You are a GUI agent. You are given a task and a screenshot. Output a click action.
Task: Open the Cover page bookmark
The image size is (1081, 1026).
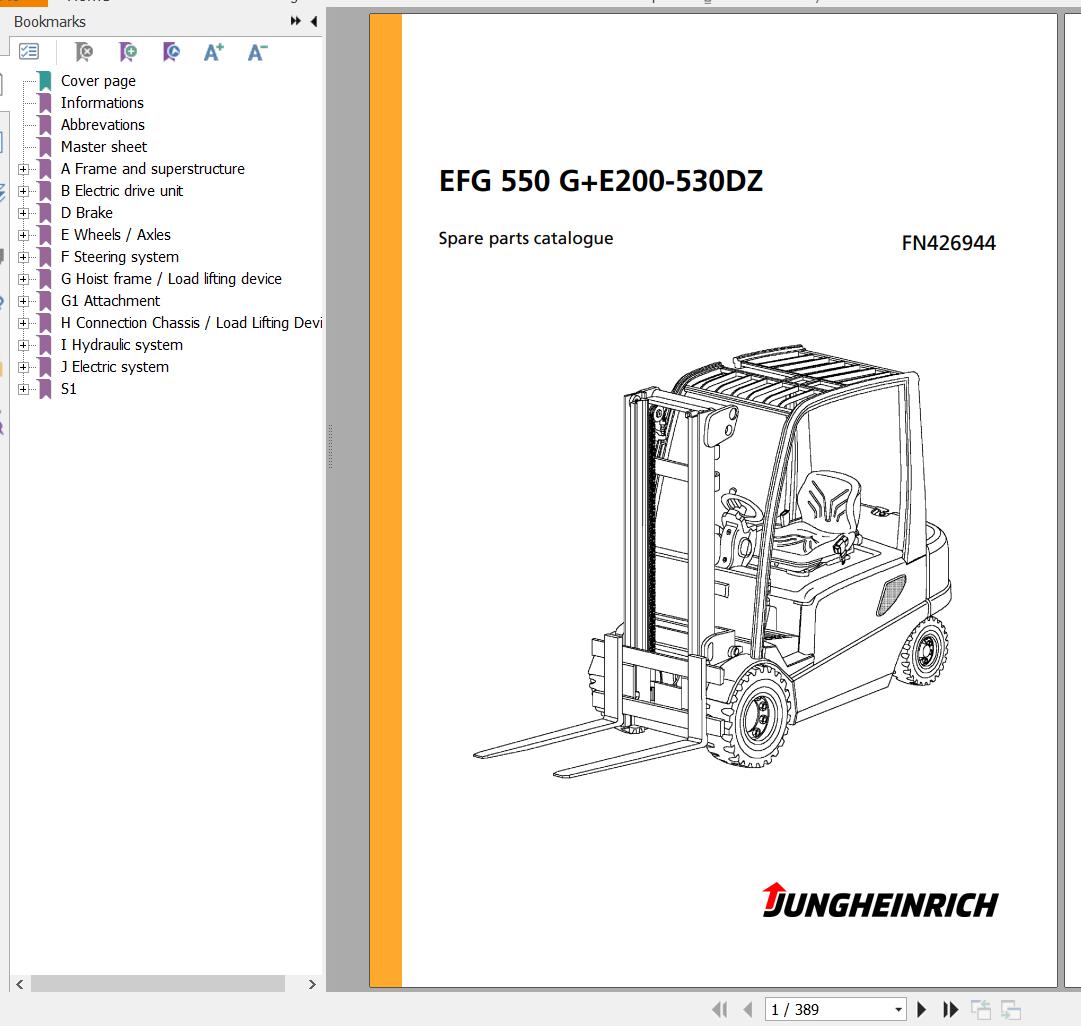click(x=98, y=81)
